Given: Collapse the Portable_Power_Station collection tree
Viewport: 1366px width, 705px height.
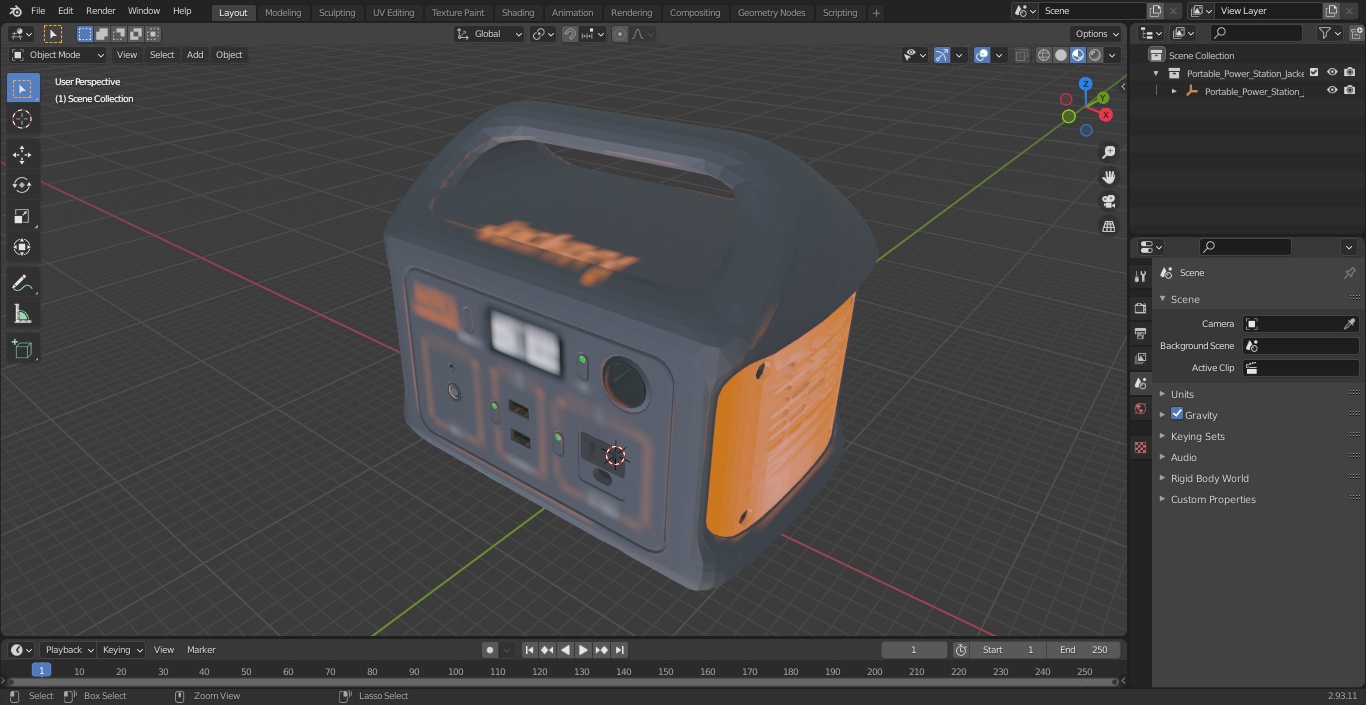Looking at the screenshot, I should (1156, 73).
